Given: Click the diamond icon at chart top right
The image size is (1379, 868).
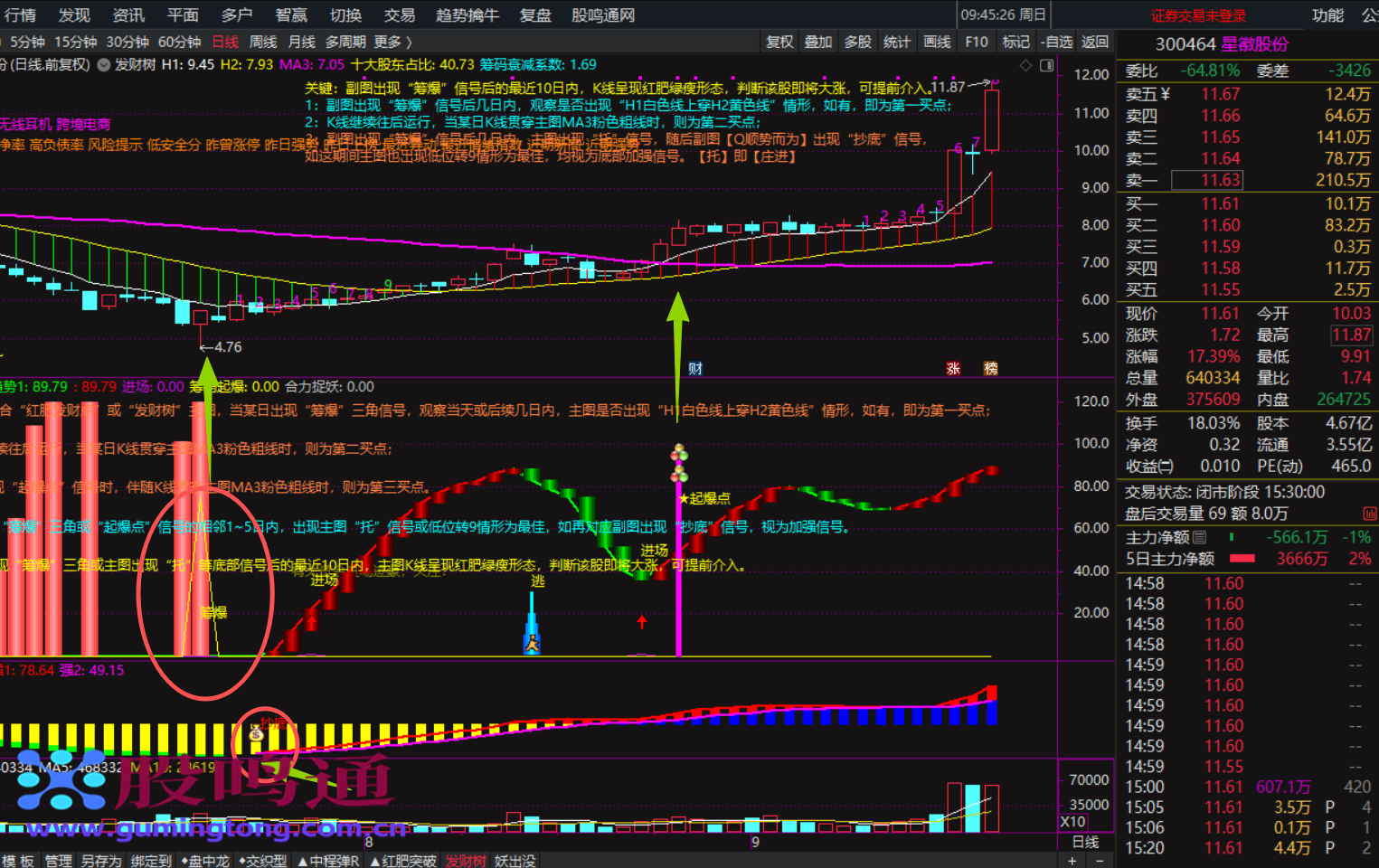Looking at the screenshot, I should [1025, 65].
